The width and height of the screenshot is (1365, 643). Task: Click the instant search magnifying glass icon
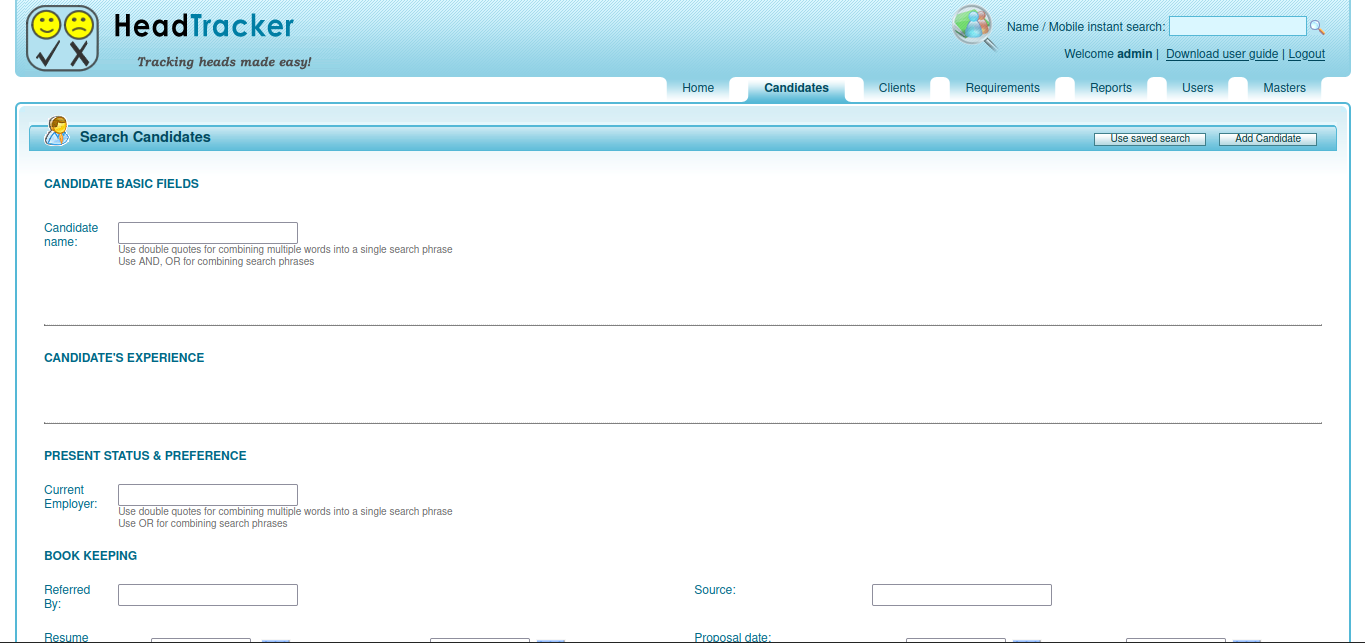tap(1317, 27)
